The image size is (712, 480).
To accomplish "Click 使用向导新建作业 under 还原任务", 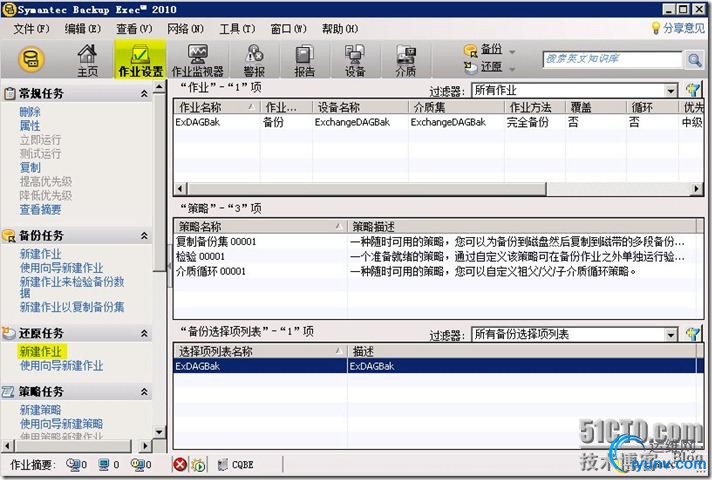I will (61, 366).
